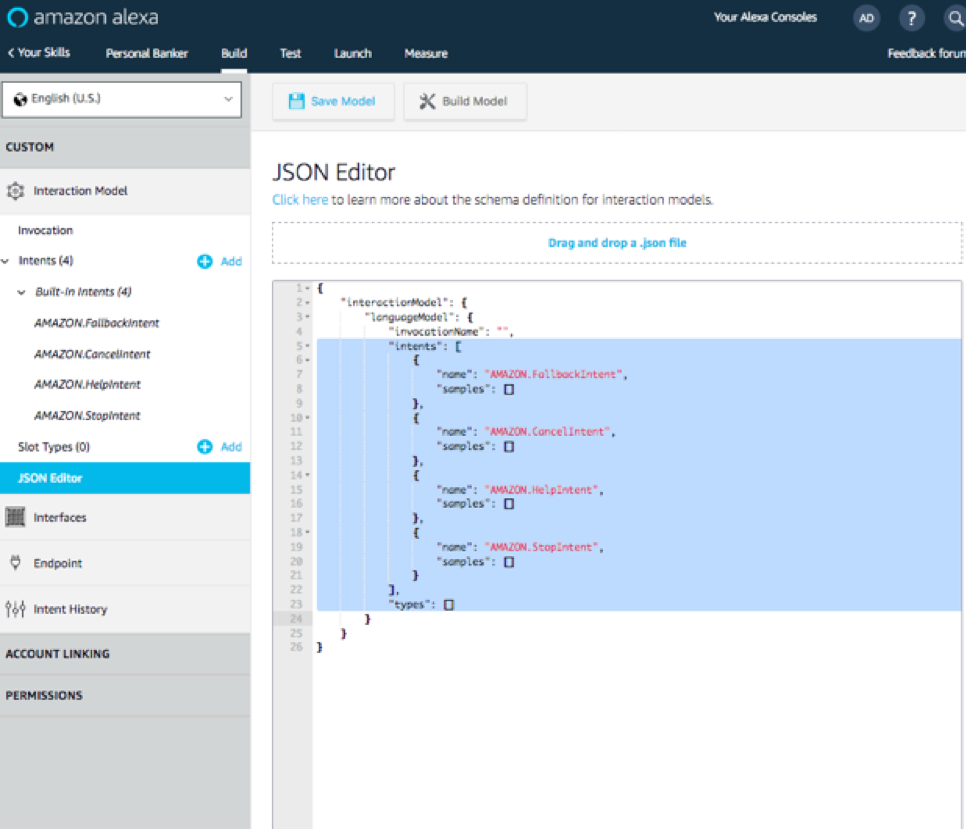Go back to Your Skills
966x829 pixels.
39,53
